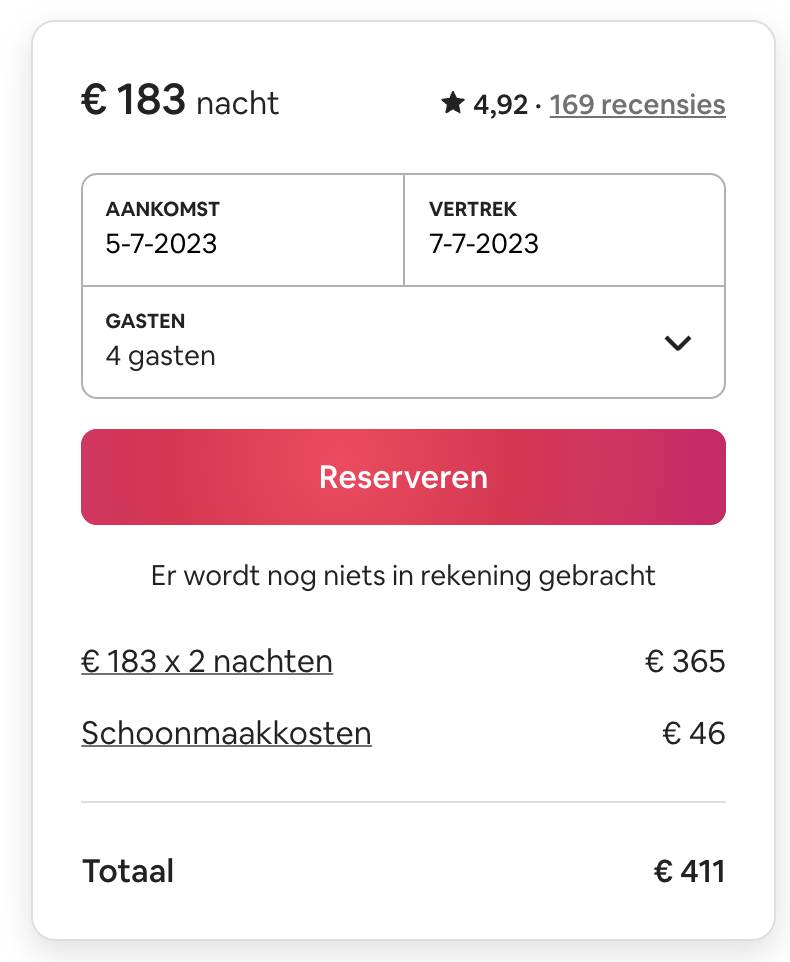Screen dimensions: 790x962
Task: Change the 7-7-2023 departure date
Action: click(484, 244)
